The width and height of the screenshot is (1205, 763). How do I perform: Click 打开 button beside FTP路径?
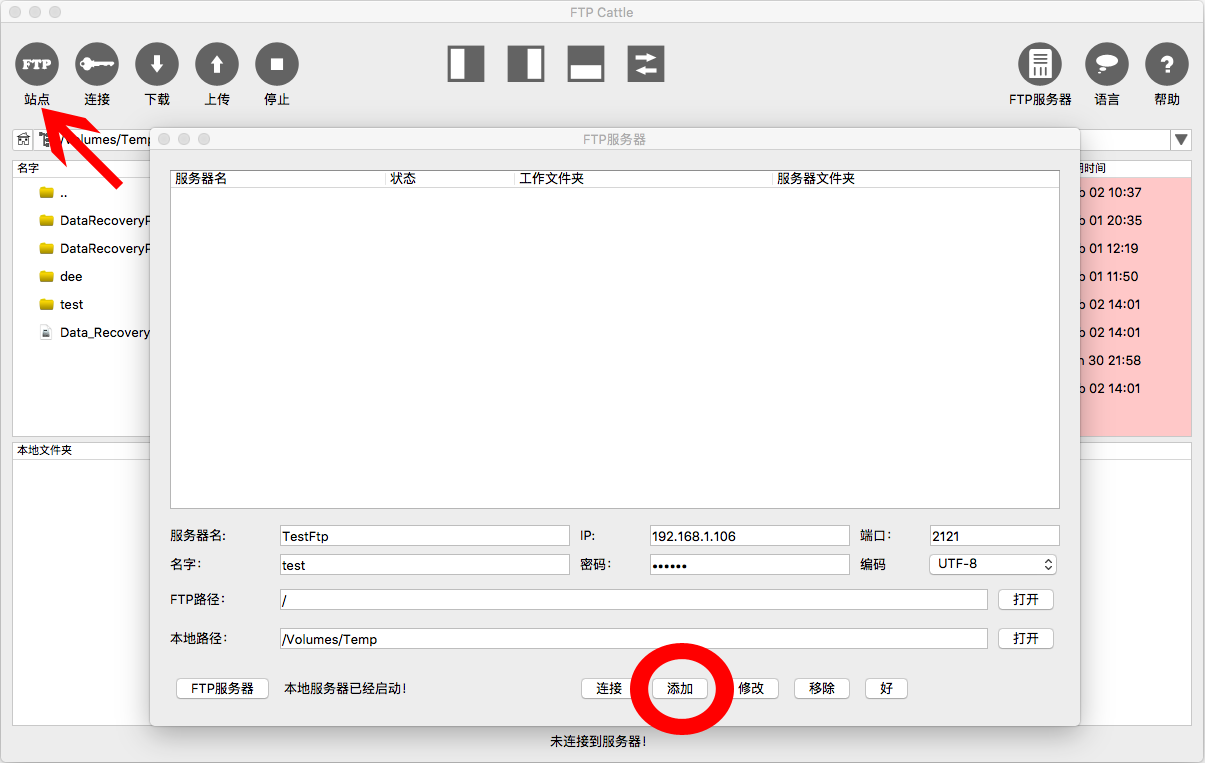tap(1026, 599)
